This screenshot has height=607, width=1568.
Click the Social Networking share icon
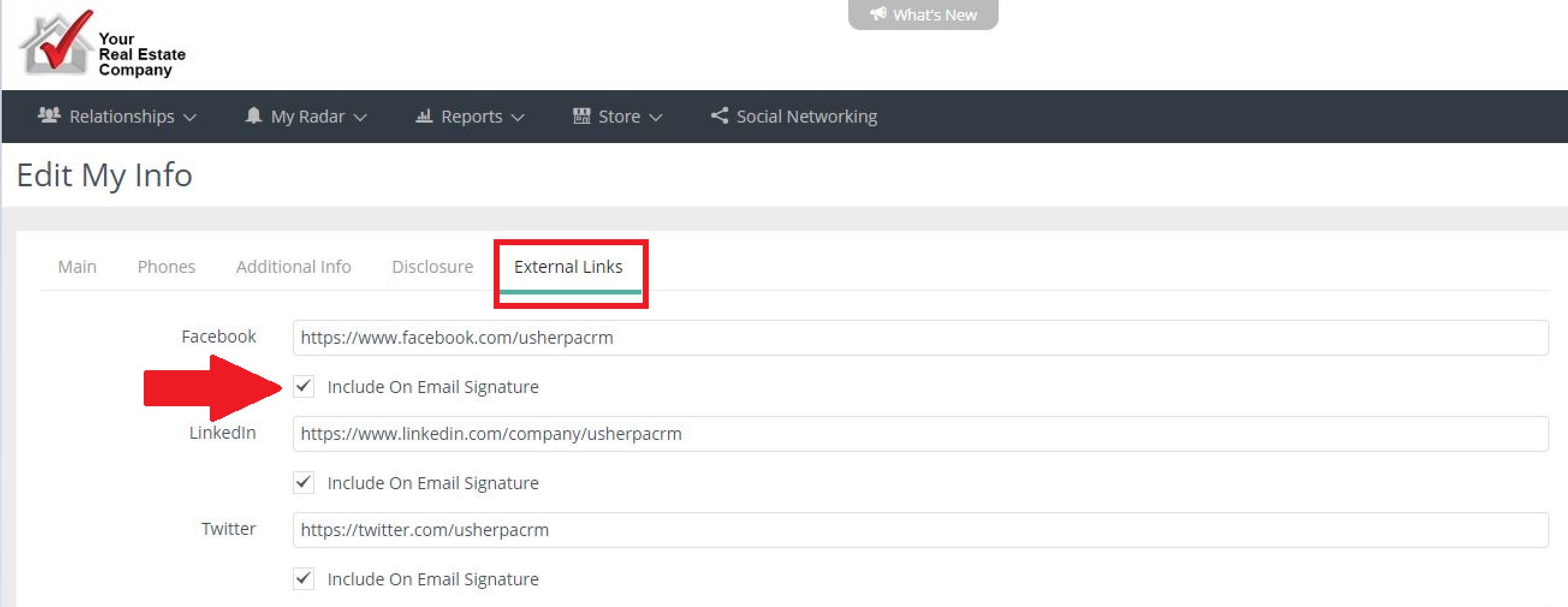point(720,115)
